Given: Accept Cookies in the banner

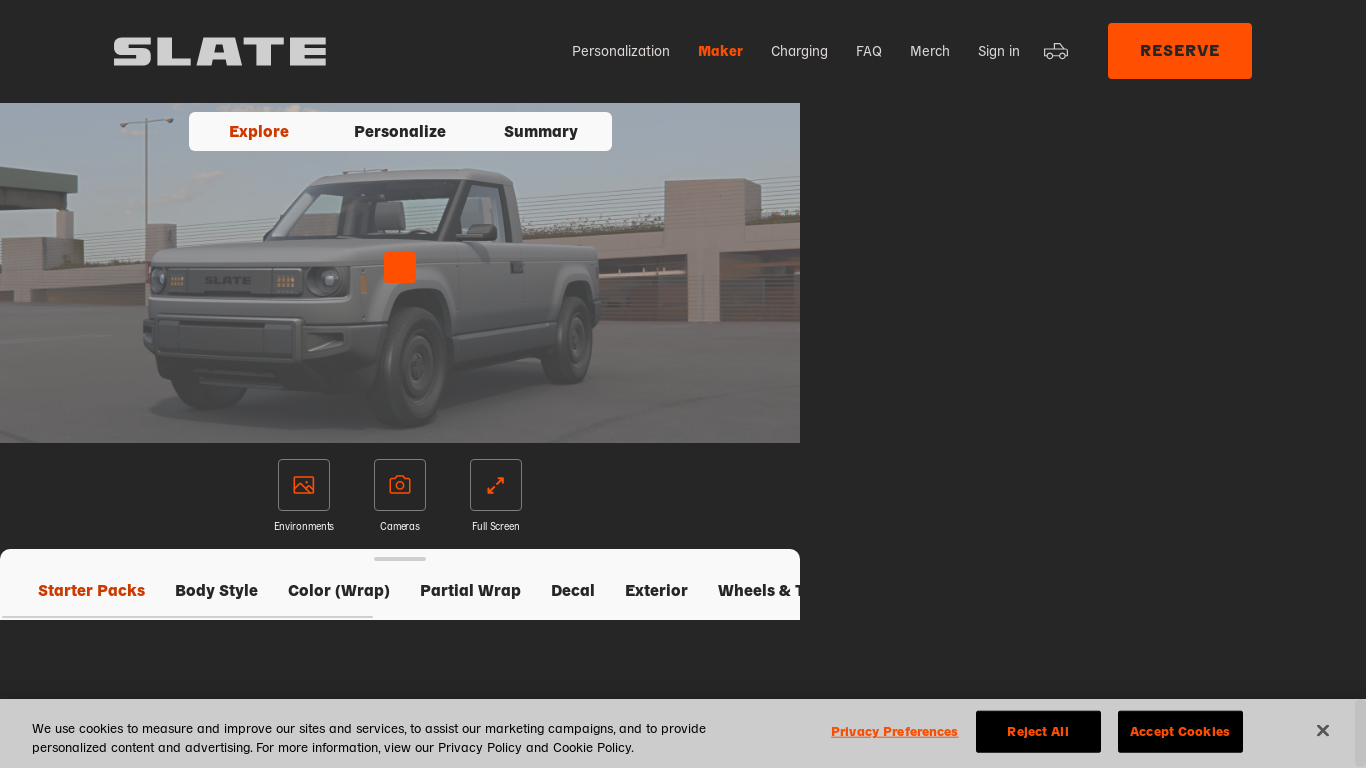Looking at the screenshot, I should pos(1180,732).
